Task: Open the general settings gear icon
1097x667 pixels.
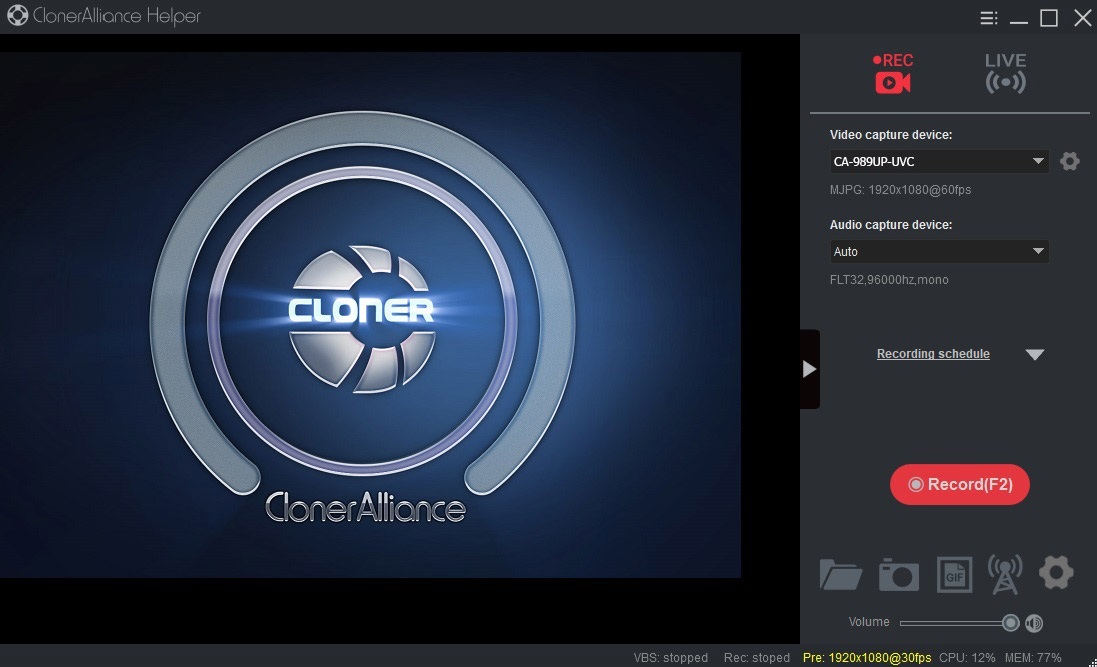Action: 1056,573
